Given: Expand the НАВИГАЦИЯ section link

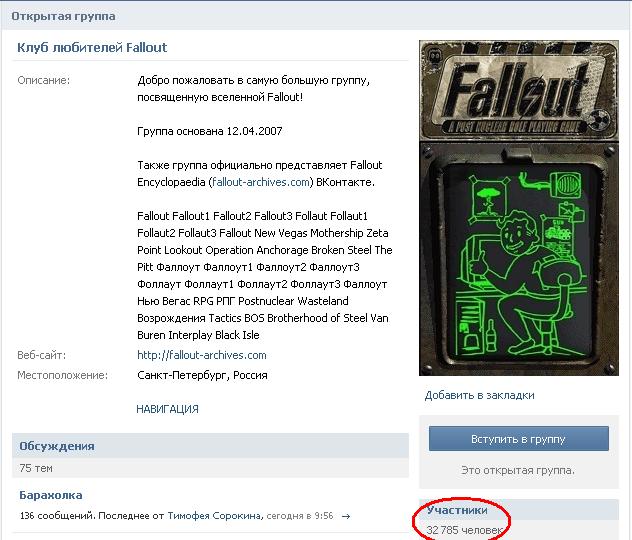Looking at the screenshot, I should click(x=167, y=409).
